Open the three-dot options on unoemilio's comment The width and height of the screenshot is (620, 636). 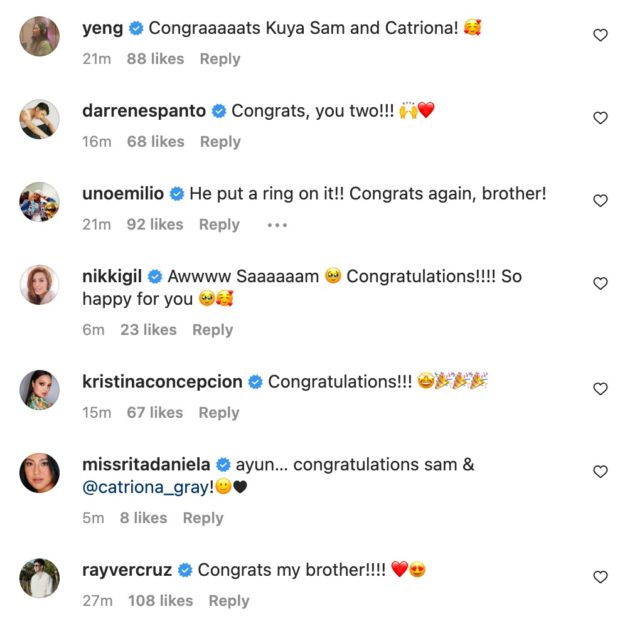pos(277,225)
